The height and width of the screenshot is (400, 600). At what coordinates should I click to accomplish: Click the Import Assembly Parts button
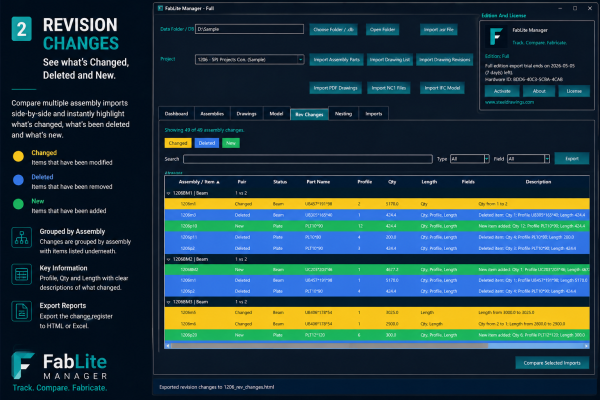[337, 59]
